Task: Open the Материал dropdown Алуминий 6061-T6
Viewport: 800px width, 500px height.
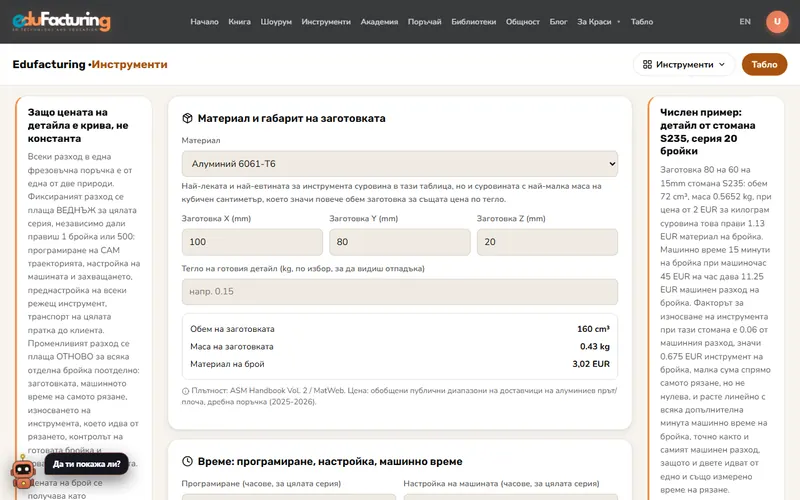Action: coord(399,164)
